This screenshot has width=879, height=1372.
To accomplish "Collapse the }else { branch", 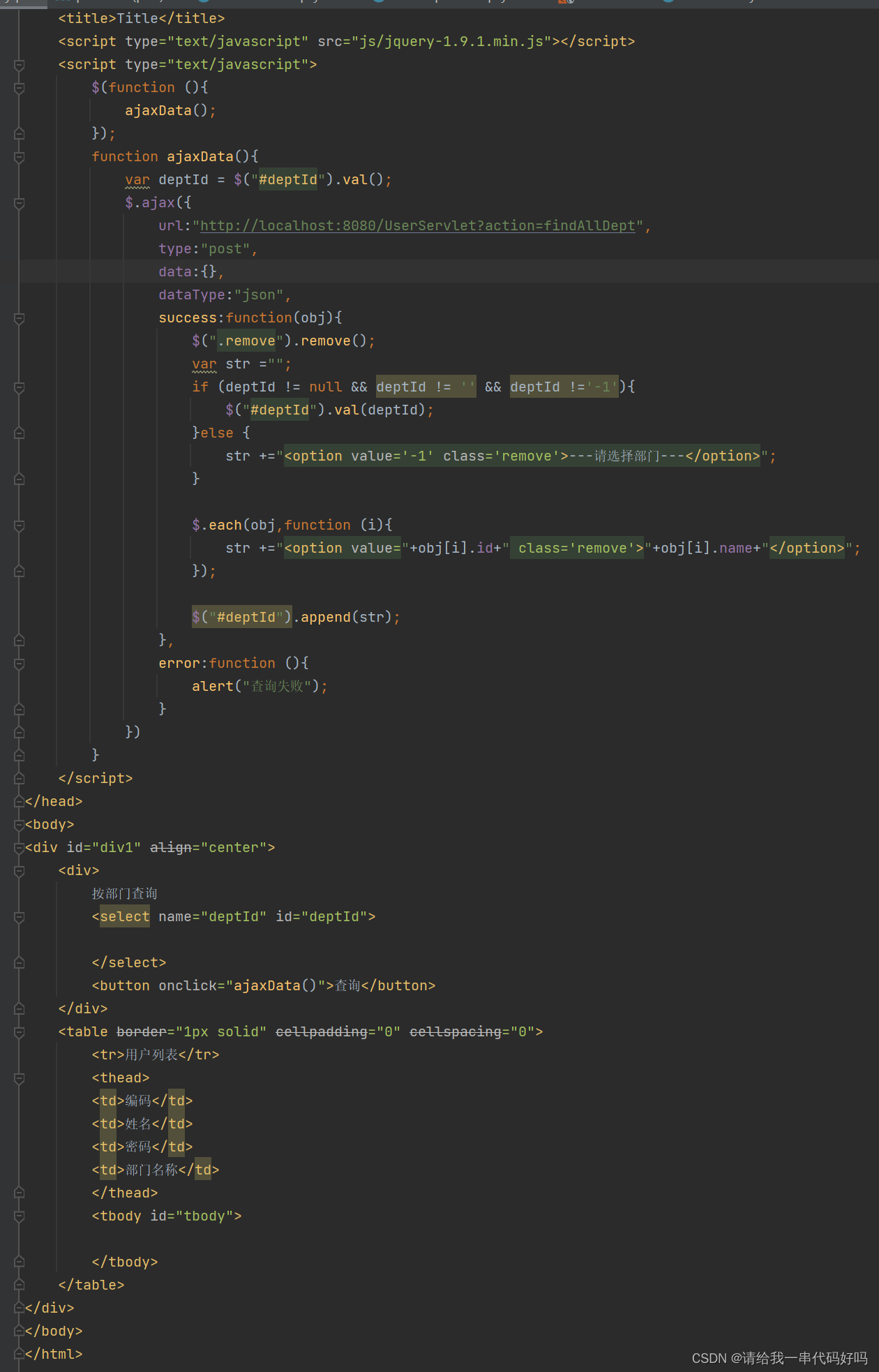I will tap(20, 433).
